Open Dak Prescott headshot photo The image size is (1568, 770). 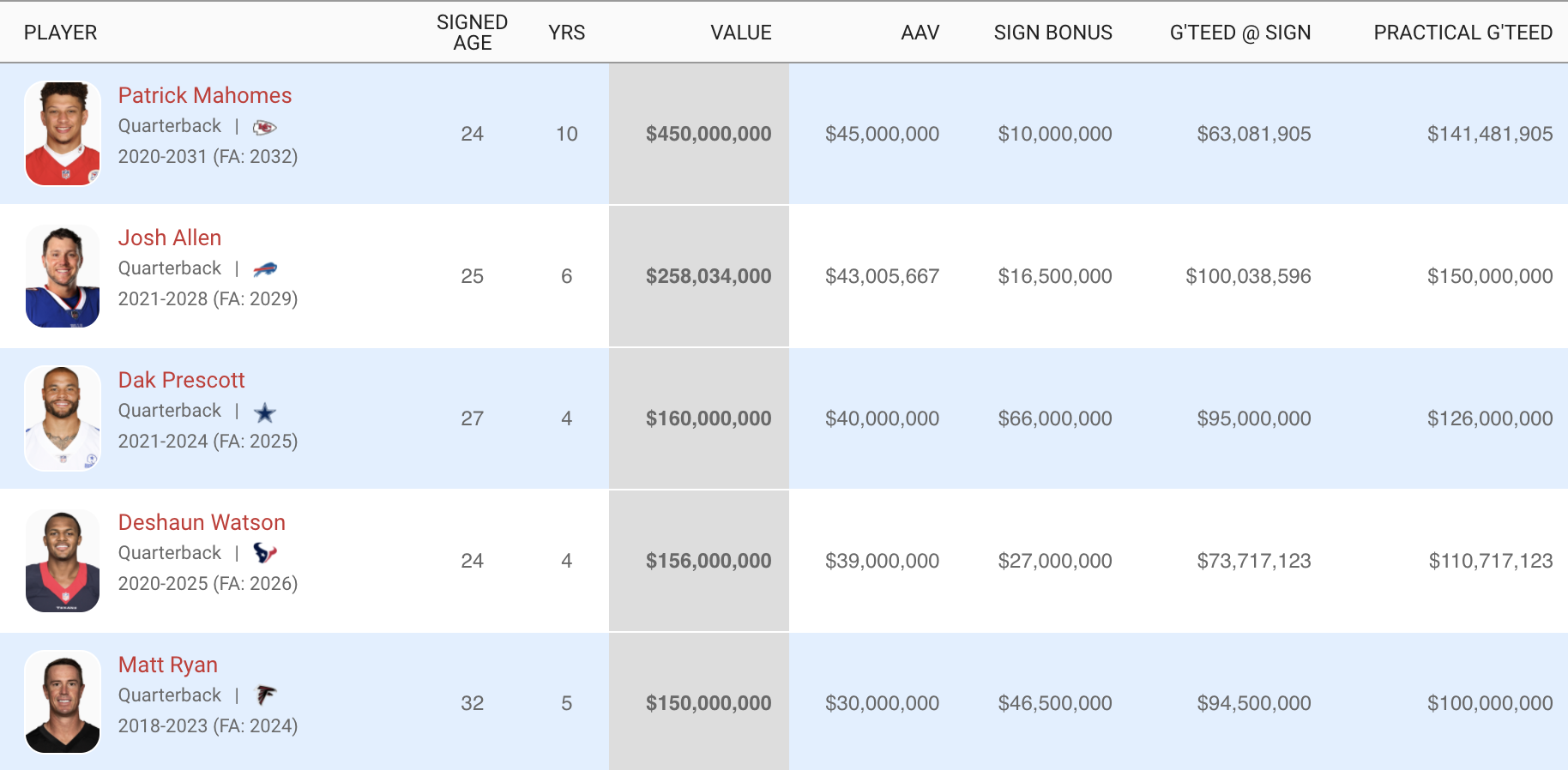(63, 418)
